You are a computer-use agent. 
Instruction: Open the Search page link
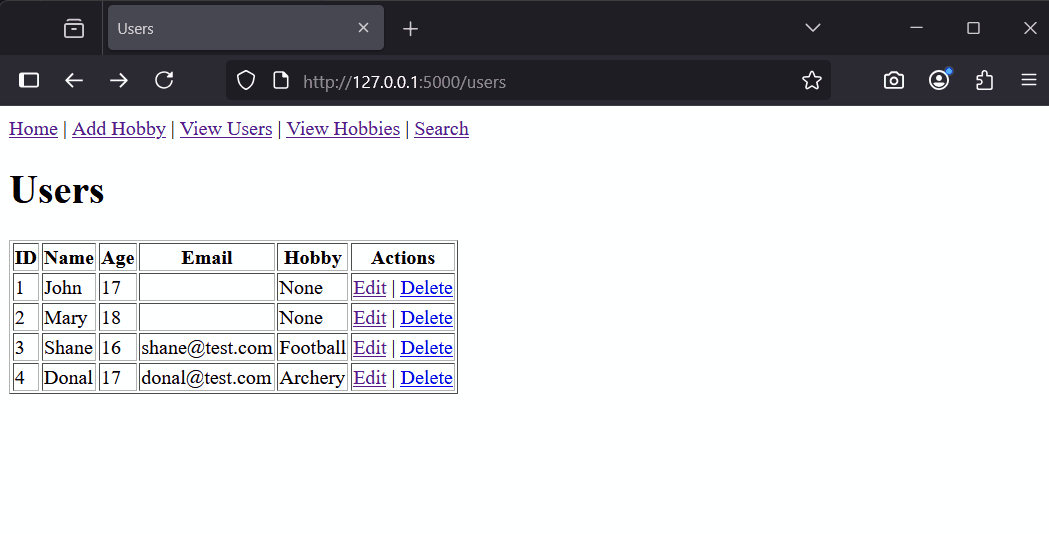pyautogui.click(x=441, y=129)
